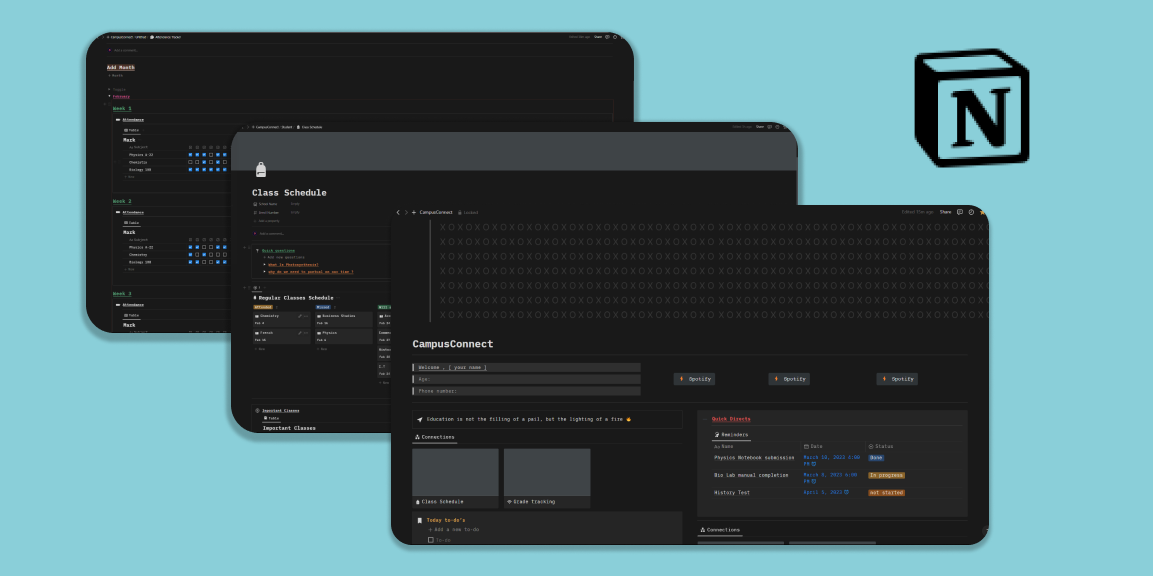Open the Class Schedule page thumbnail
This screenshot has height=576, width=1153.
[455, 478]
